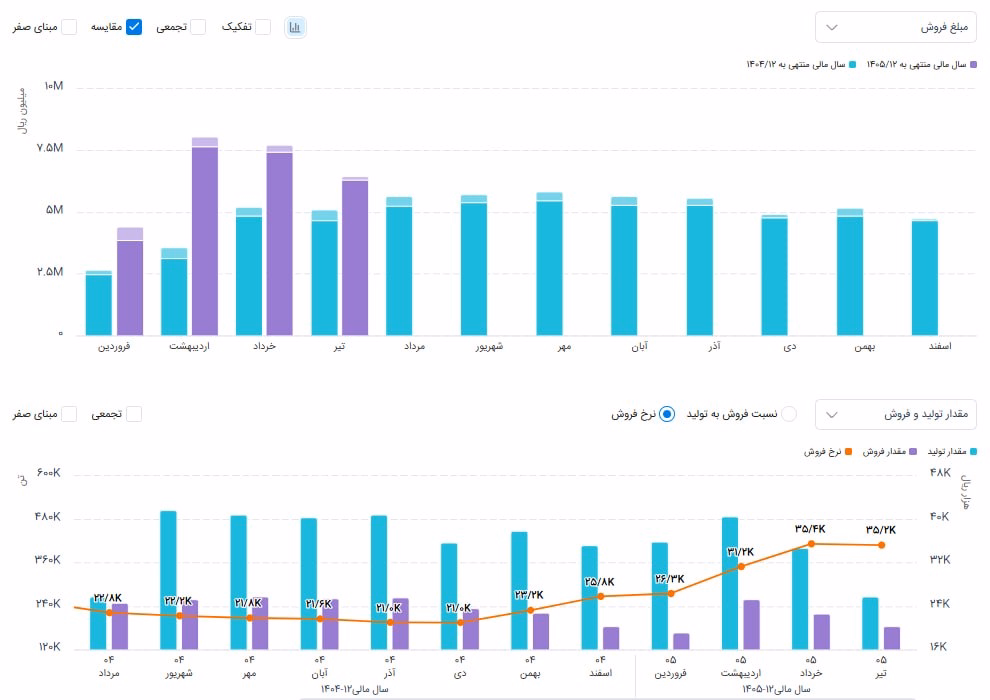The width and height of the screenshot is (990, 700).
Task: Click the نرخ فروش legend label
Action: click(x=823, y=451)
